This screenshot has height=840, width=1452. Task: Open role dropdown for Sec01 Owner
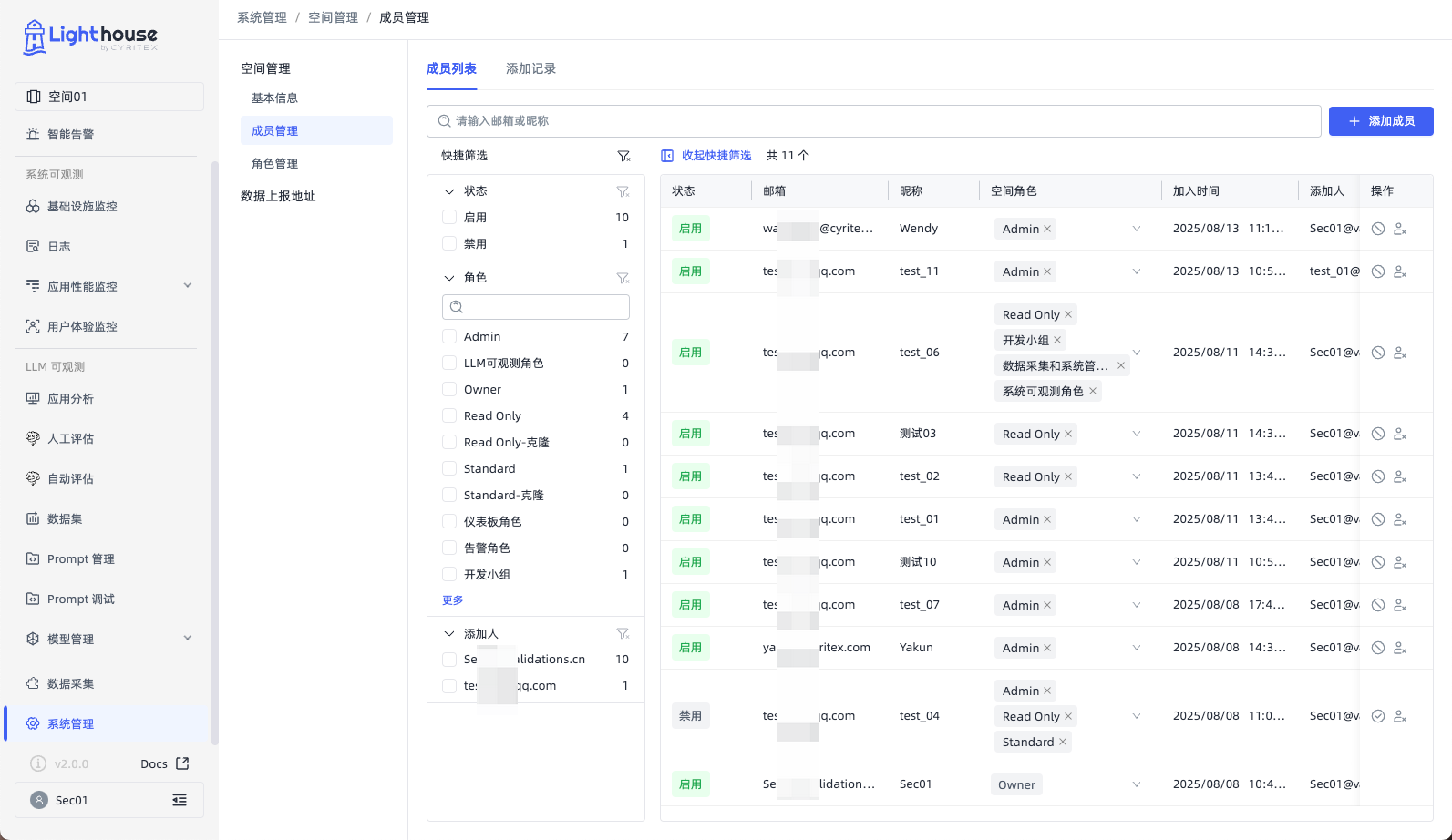point(1137,784)
